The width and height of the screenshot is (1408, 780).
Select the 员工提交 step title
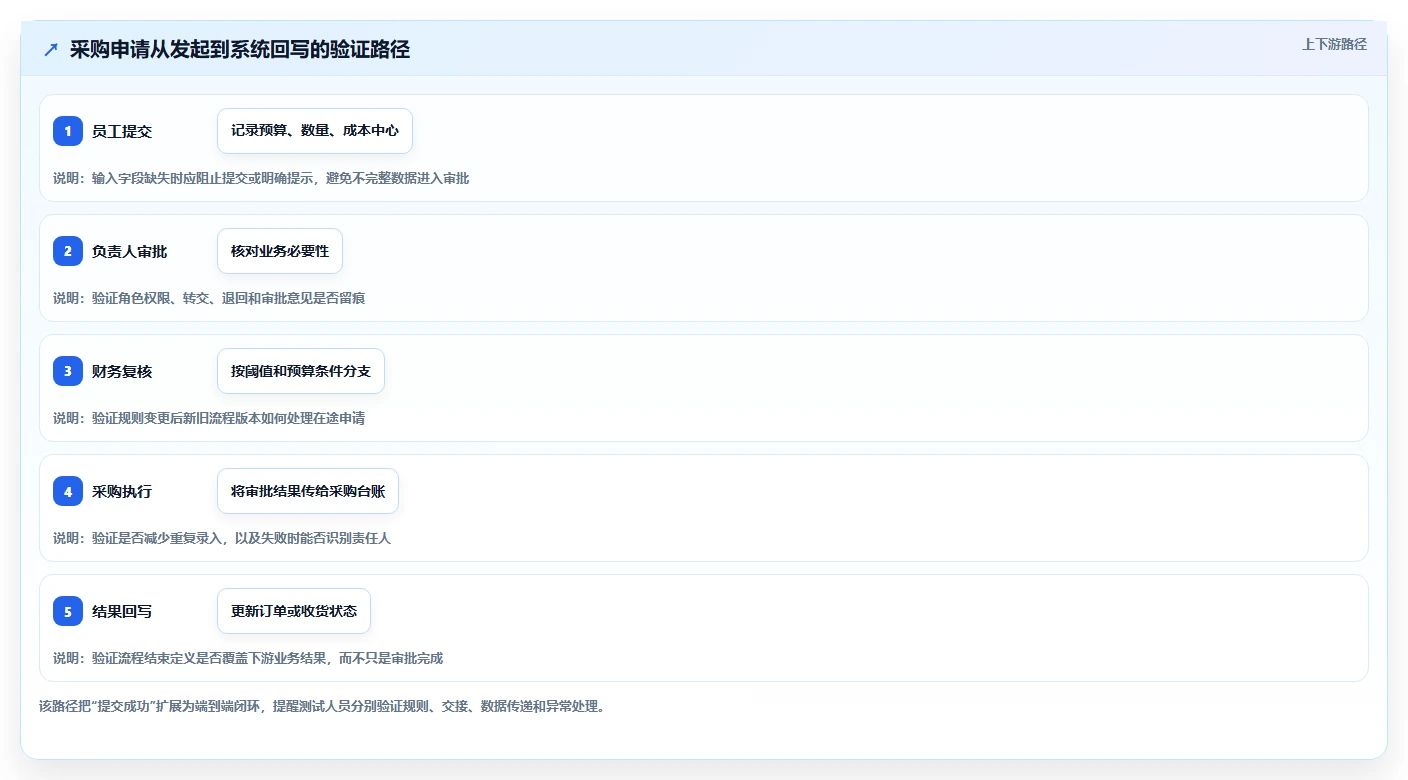[122, 131]
